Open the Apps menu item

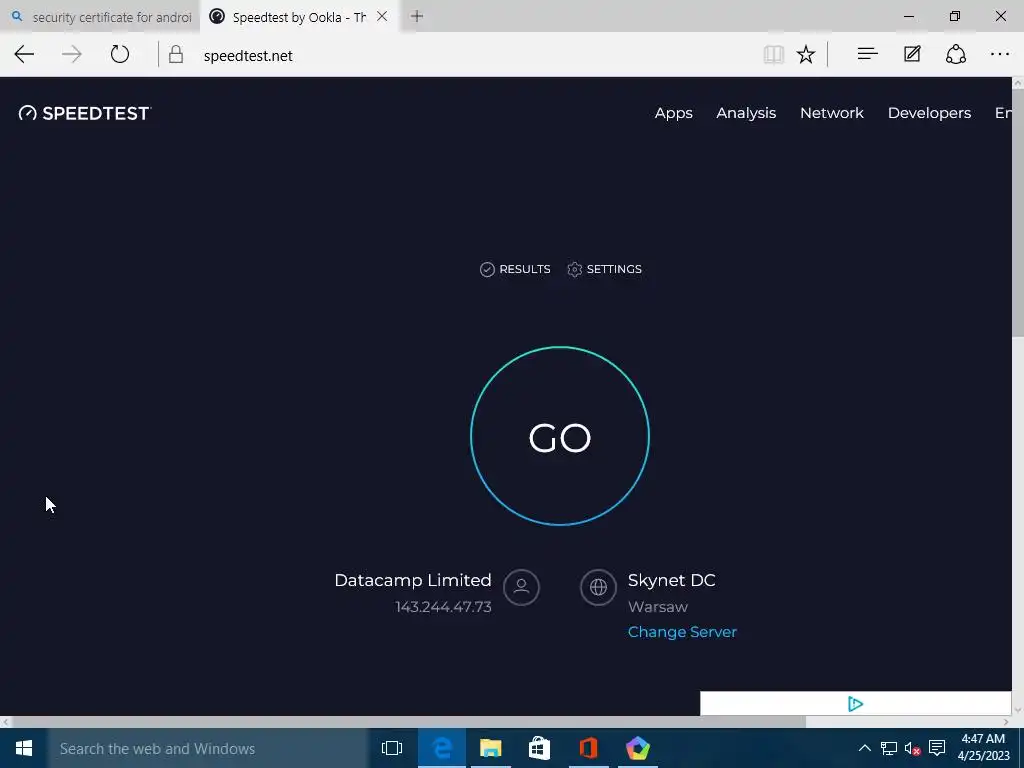(x=673, y=113)
